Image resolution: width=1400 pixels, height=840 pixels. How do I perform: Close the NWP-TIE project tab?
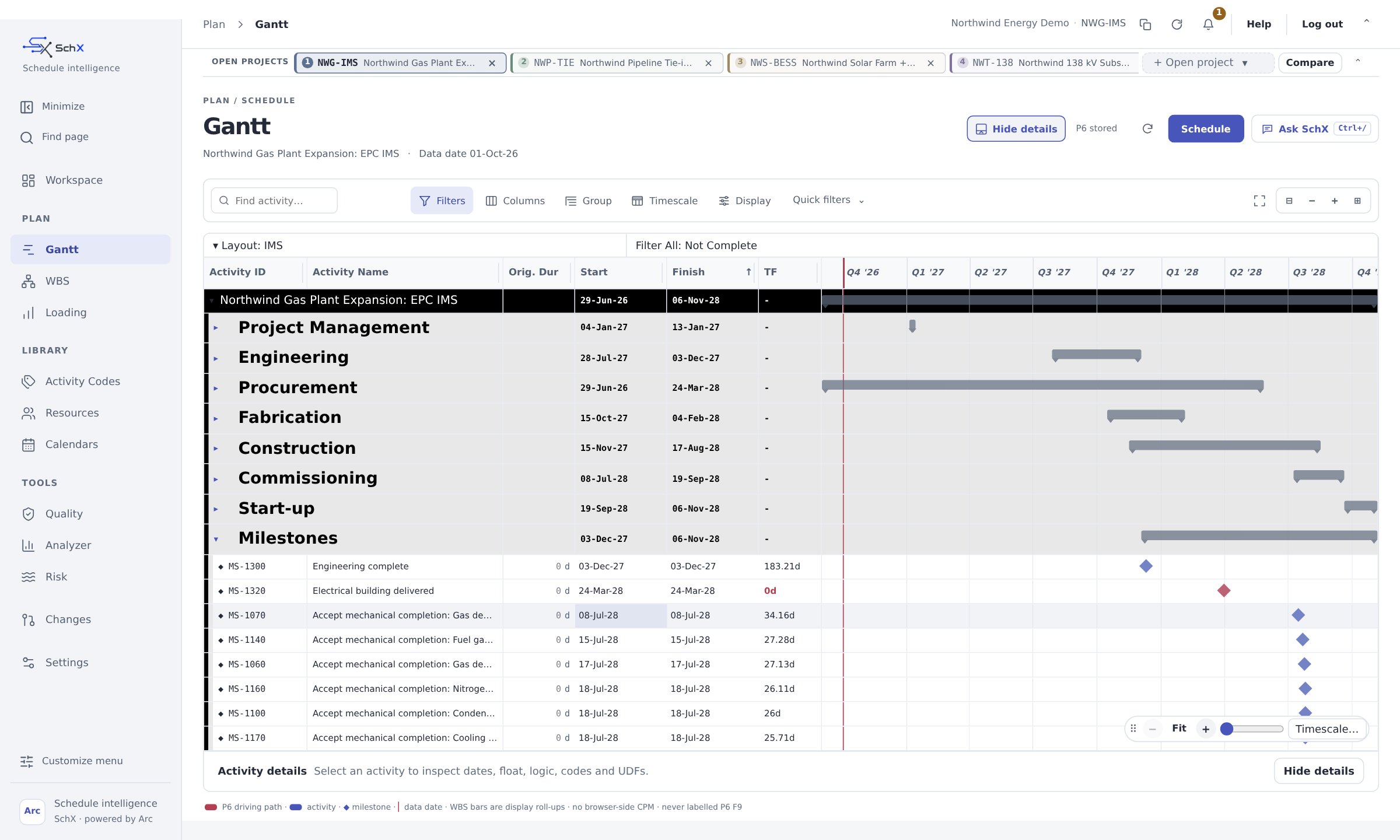[708, 63]
